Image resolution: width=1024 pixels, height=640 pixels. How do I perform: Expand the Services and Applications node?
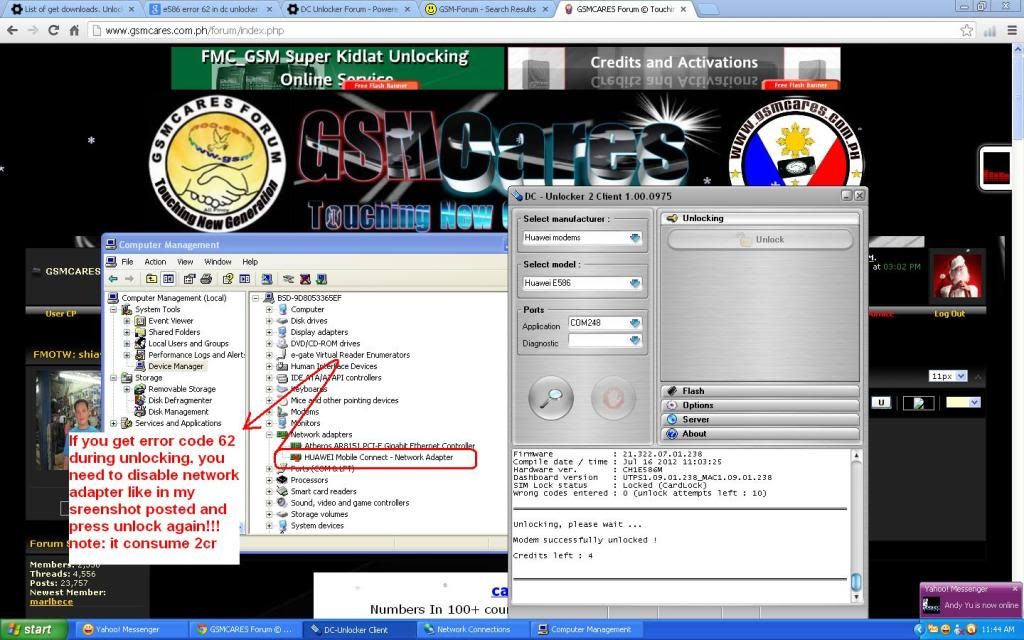click(x=114, y=423)
